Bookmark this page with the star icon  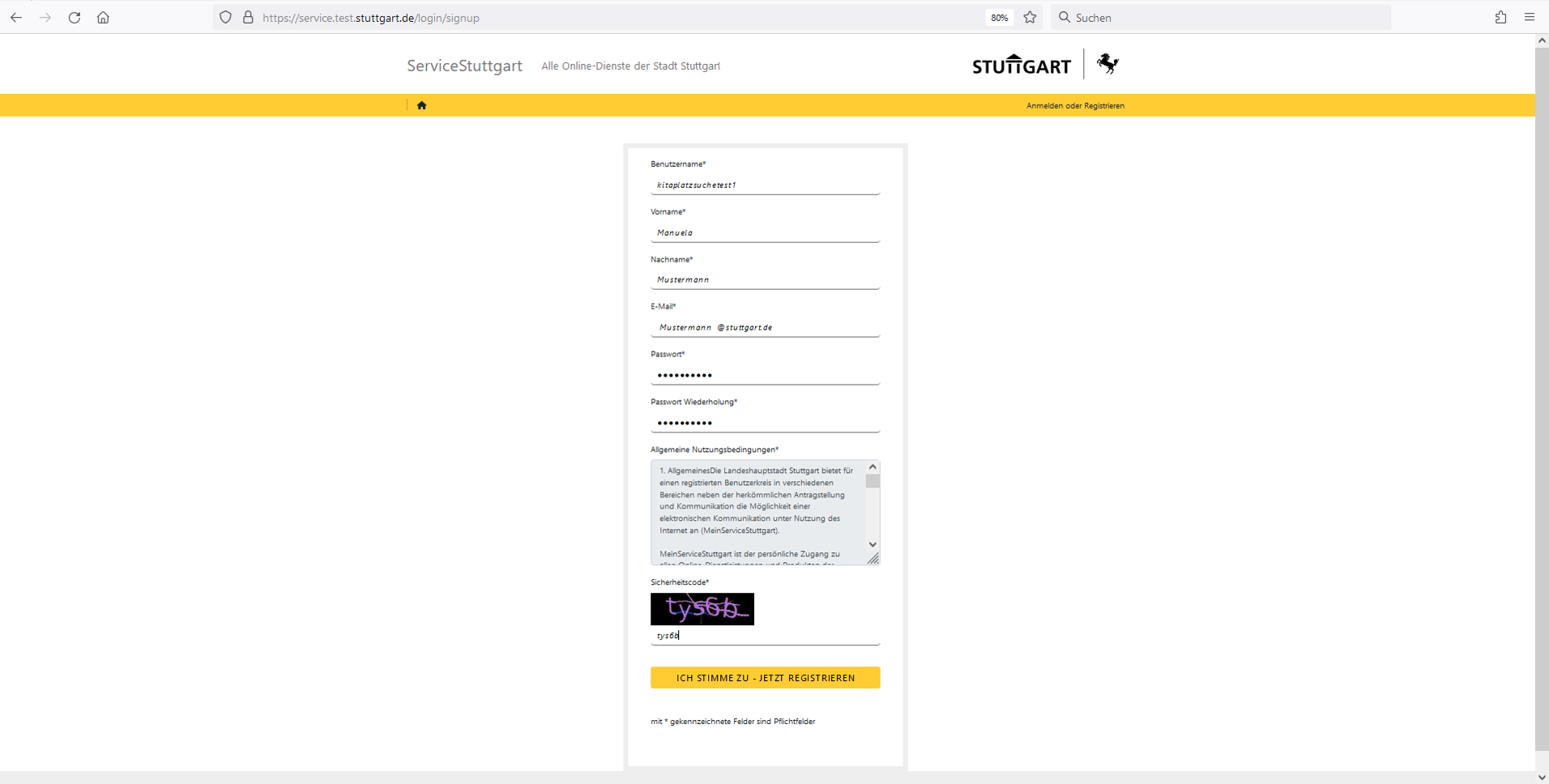coord(1030,17)
